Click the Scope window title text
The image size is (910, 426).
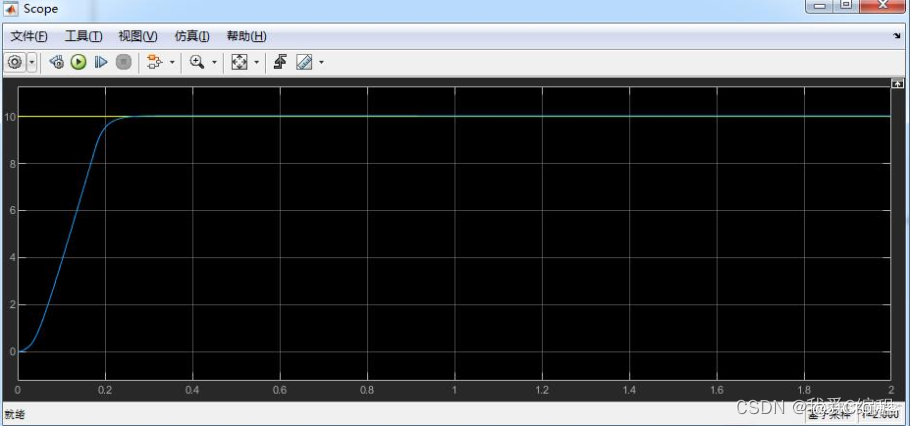(x=41, y=9)
